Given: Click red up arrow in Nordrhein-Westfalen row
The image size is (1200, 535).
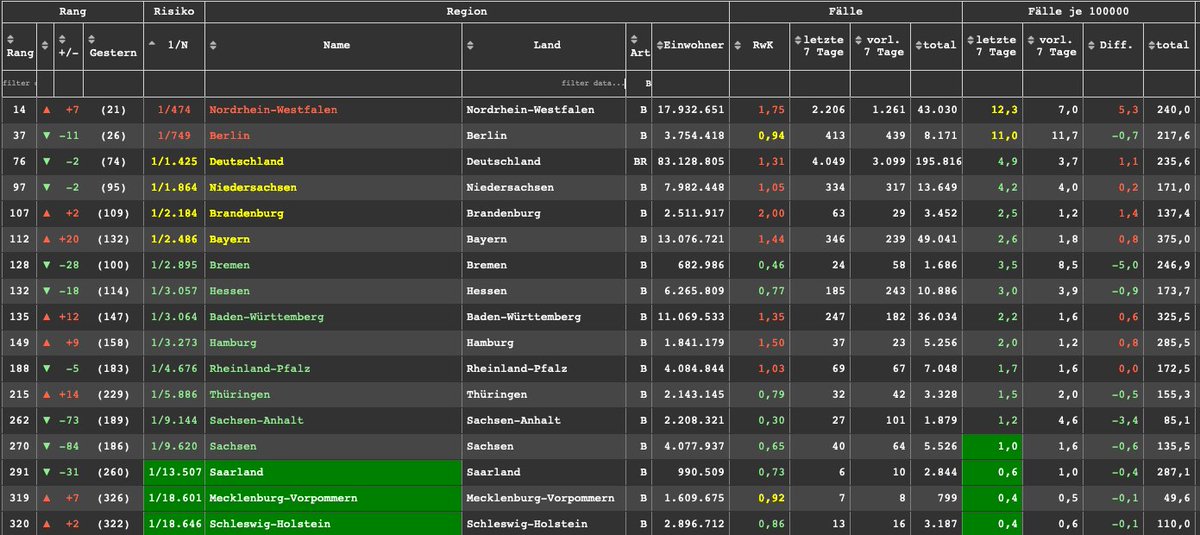Looking at the screenshot, I should [46, 109].
